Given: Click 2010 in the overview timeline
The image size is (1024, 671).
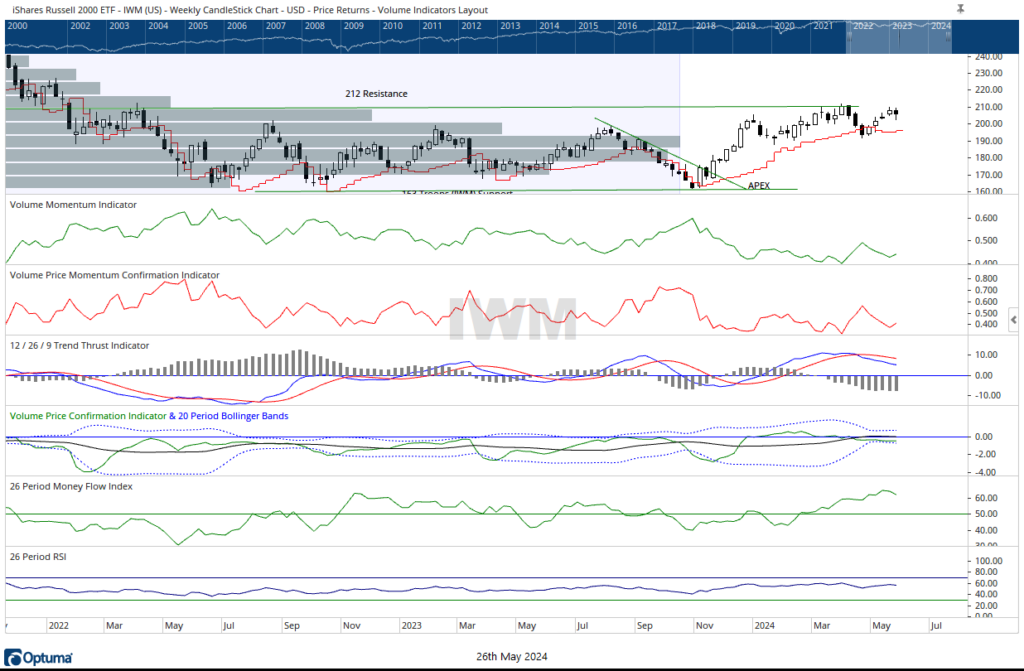Looking at the screenshot, I should pyautogui.click(x=393, y=25).
